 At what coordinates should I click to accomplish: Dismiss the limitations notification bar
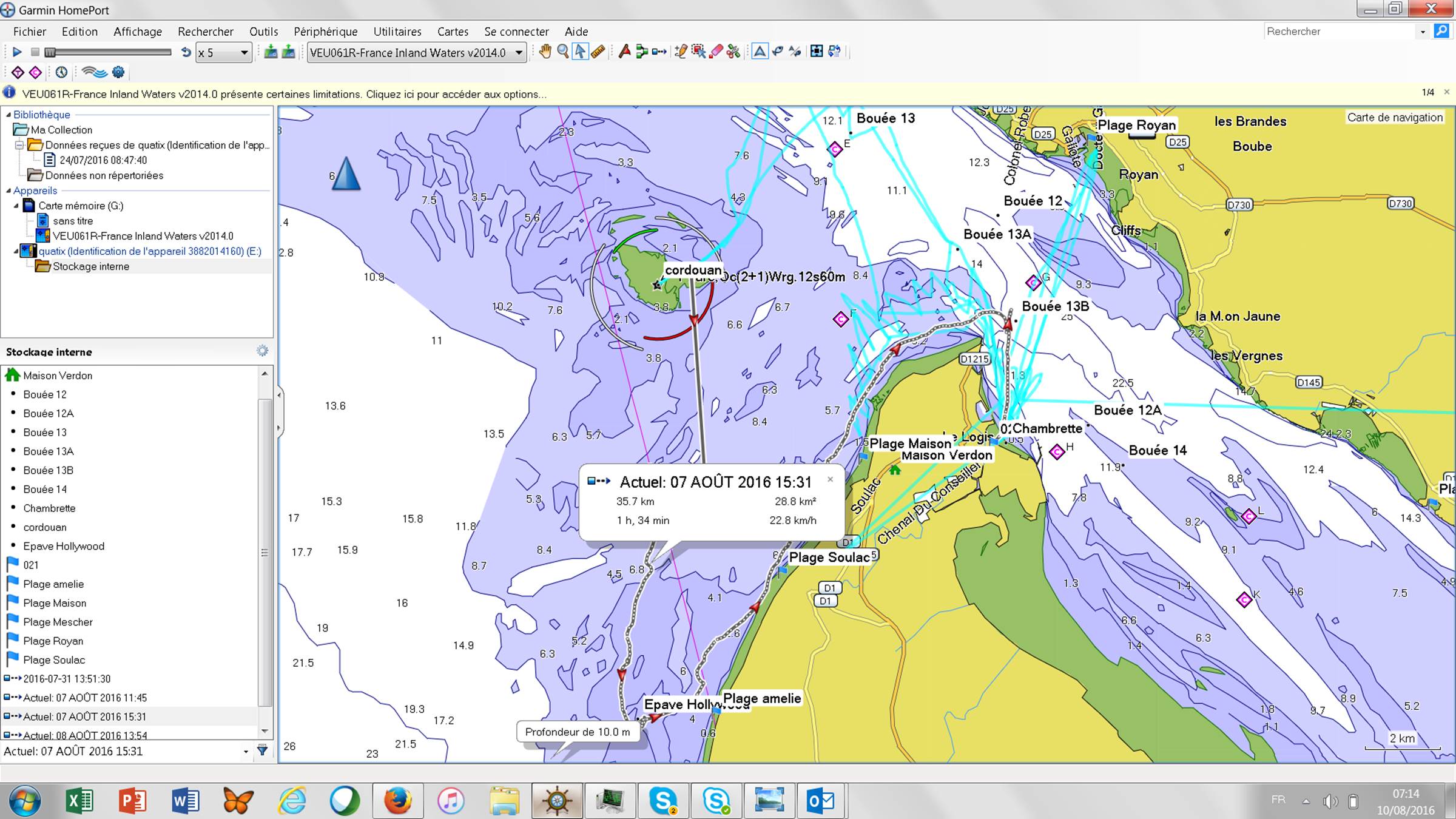click(1447, 92)
